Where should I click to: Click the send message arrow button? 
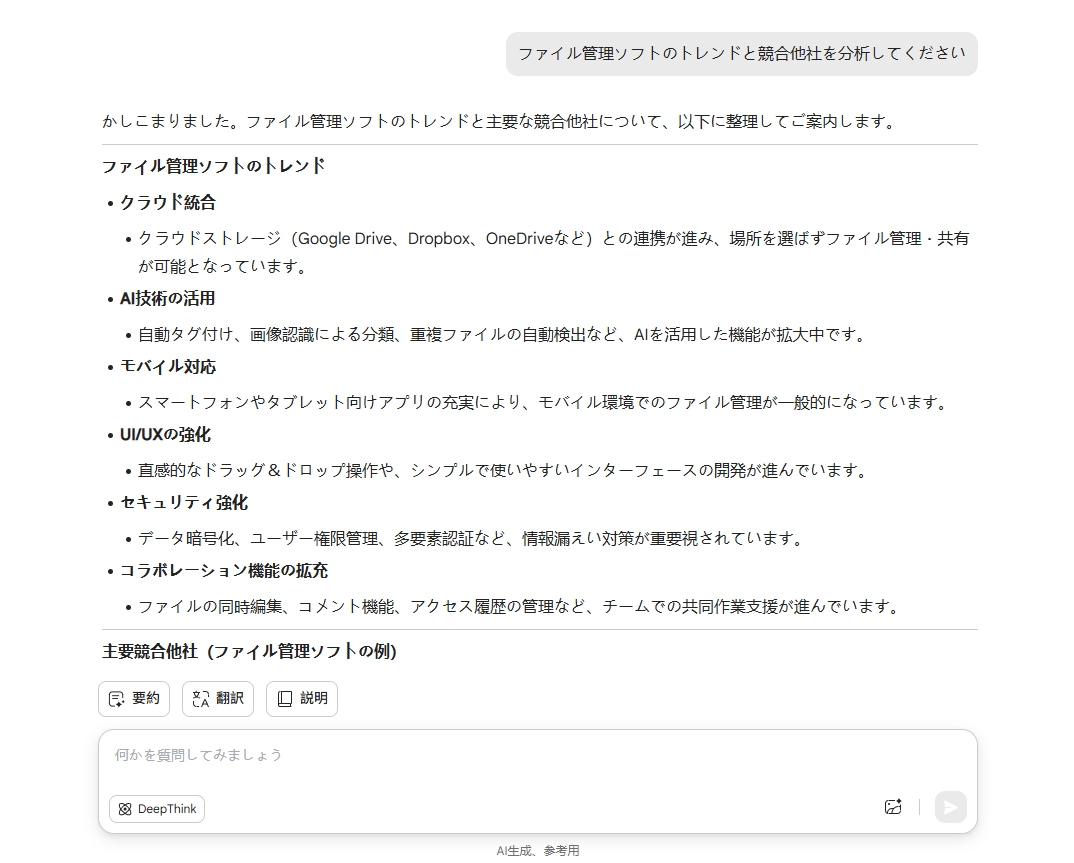click(950, 807)
